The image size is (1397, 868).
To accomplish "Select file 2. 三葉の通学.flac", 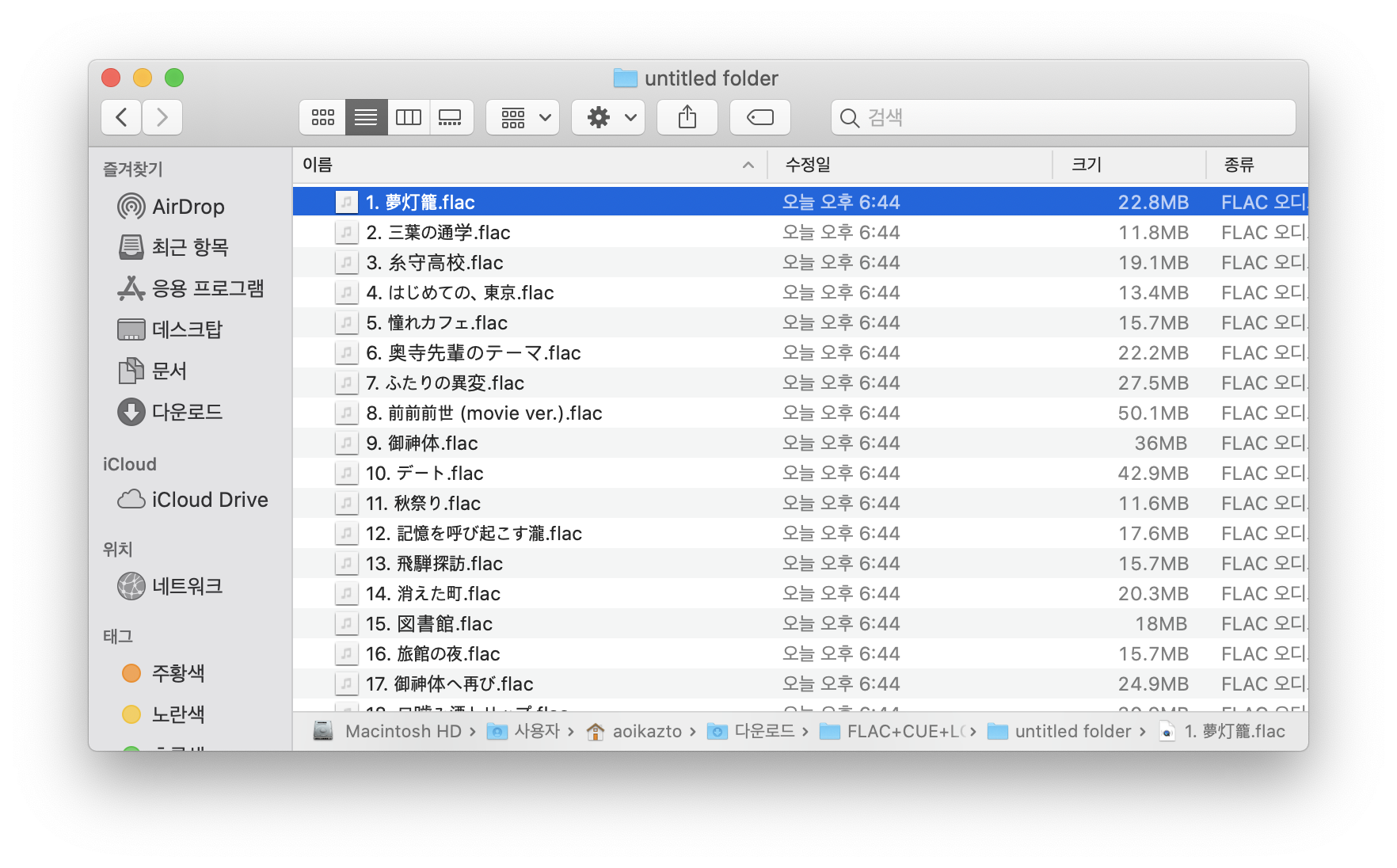I will click(x=801, y=232).
